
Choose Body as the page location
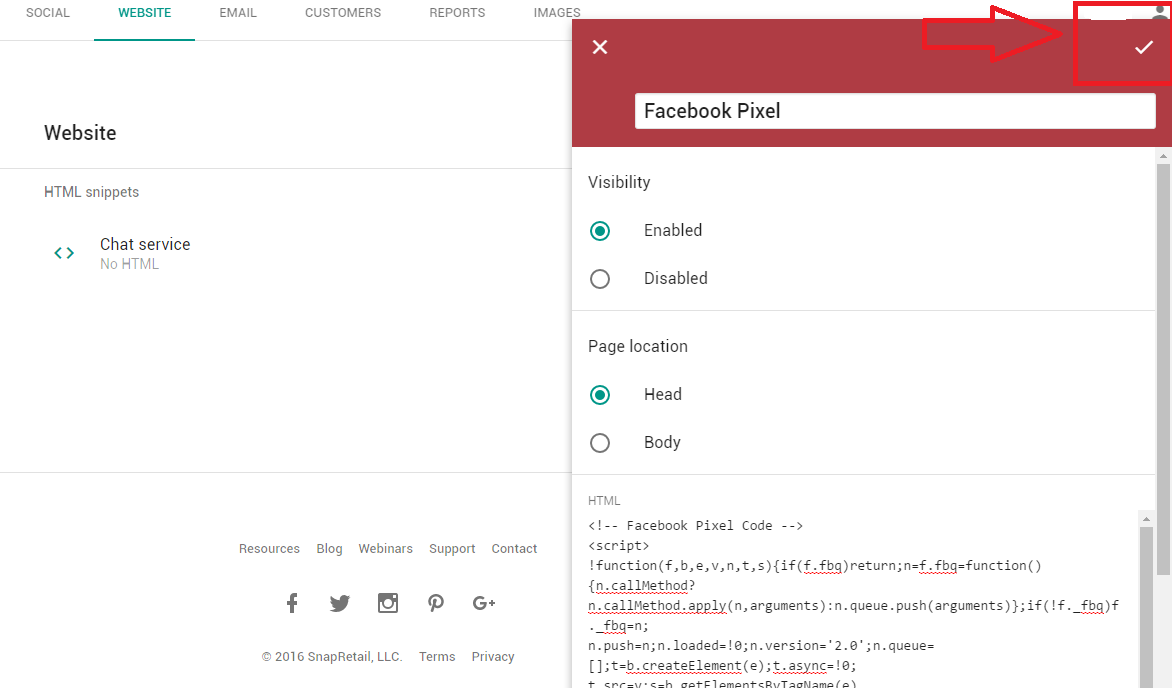[x=600, y=443]
